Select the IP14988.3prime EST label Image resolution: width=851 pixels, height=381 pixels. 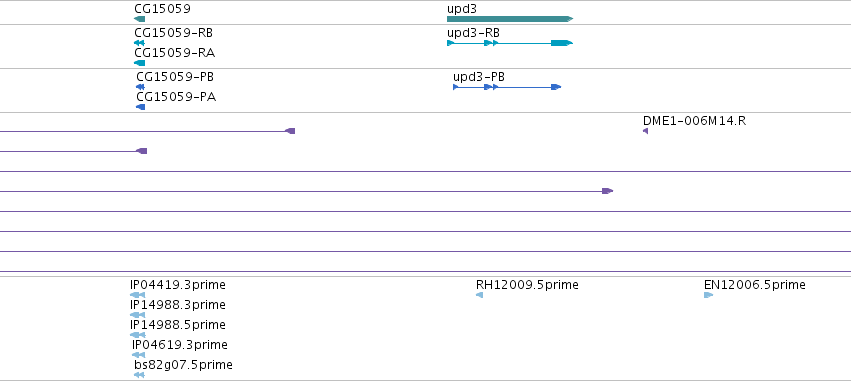[x=178, y=304]
